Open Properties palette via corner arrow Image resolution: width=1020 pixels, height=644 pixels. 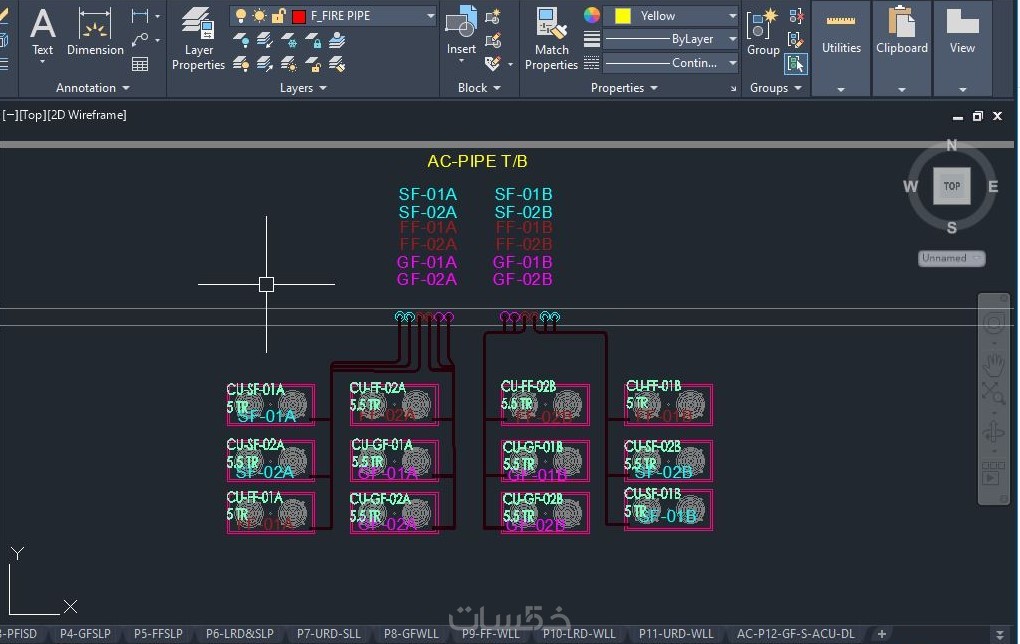(733, 88)
